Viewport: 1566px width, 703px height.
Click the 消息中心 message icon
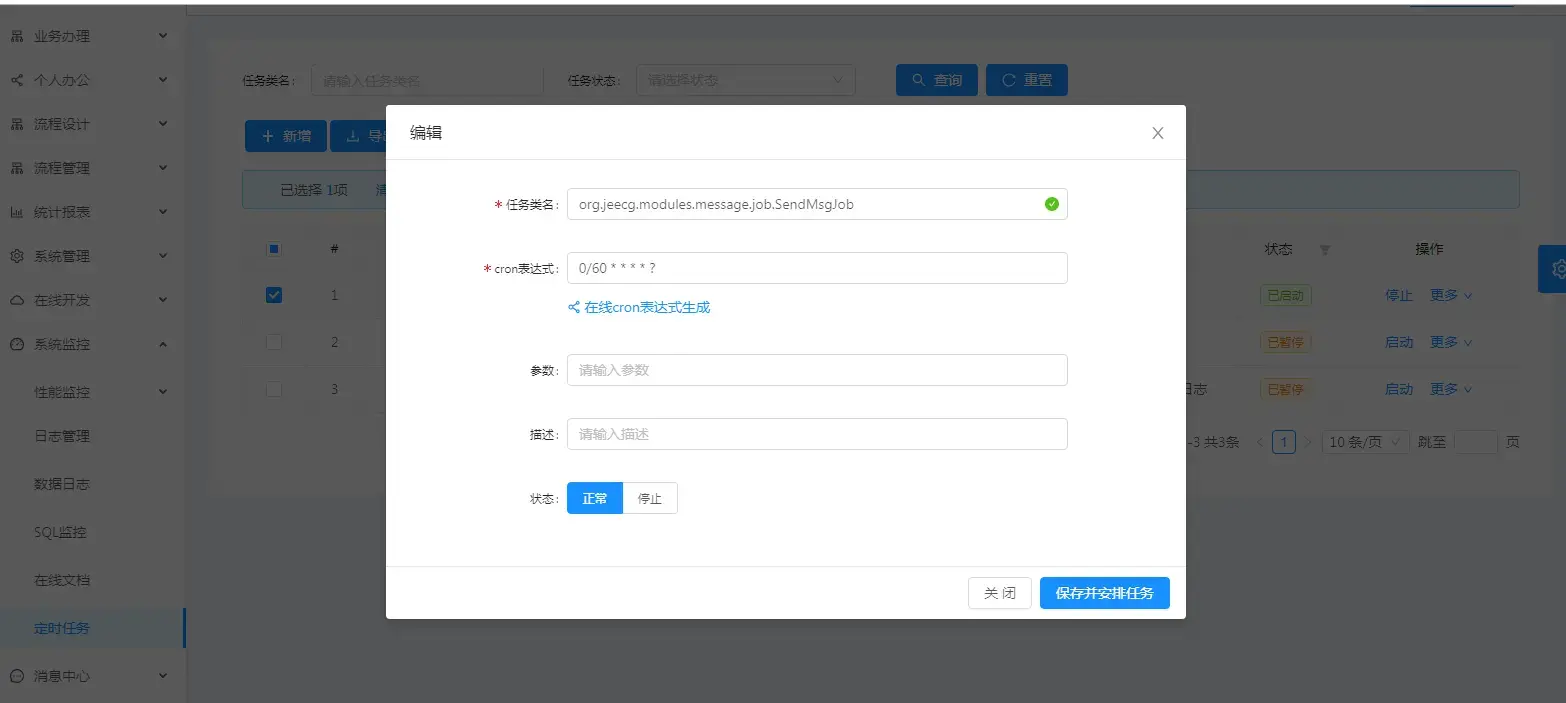tap(17, 676)
